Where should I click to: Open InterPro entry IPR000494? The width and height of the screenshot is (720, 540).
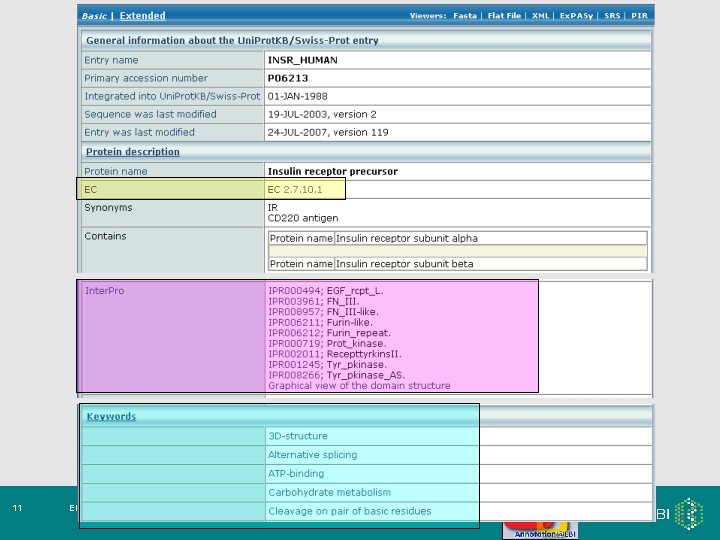click(x=294, y=291)
